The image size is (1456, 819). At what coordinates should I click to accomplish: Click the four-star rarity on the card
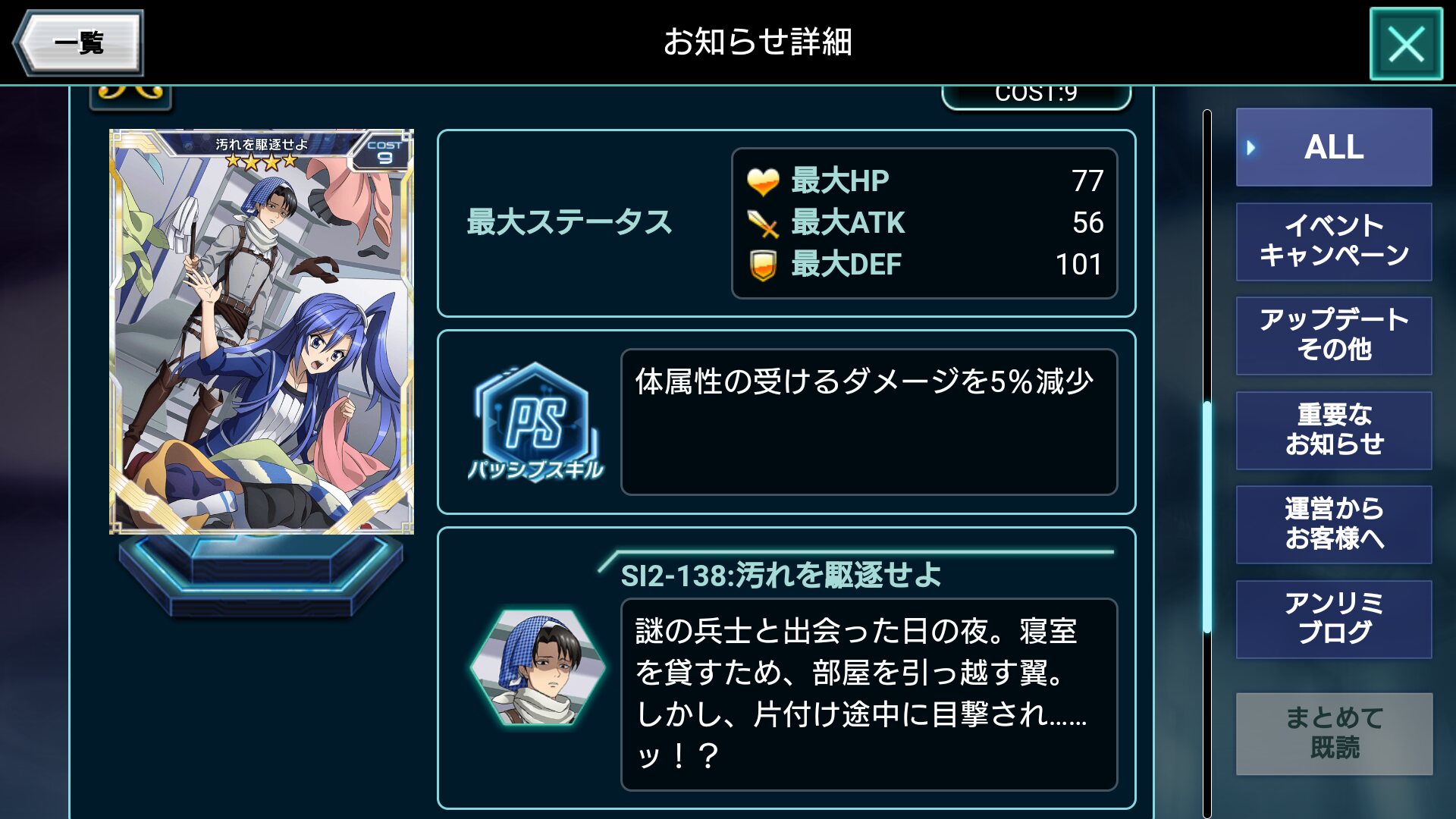[x=262, y=161]
